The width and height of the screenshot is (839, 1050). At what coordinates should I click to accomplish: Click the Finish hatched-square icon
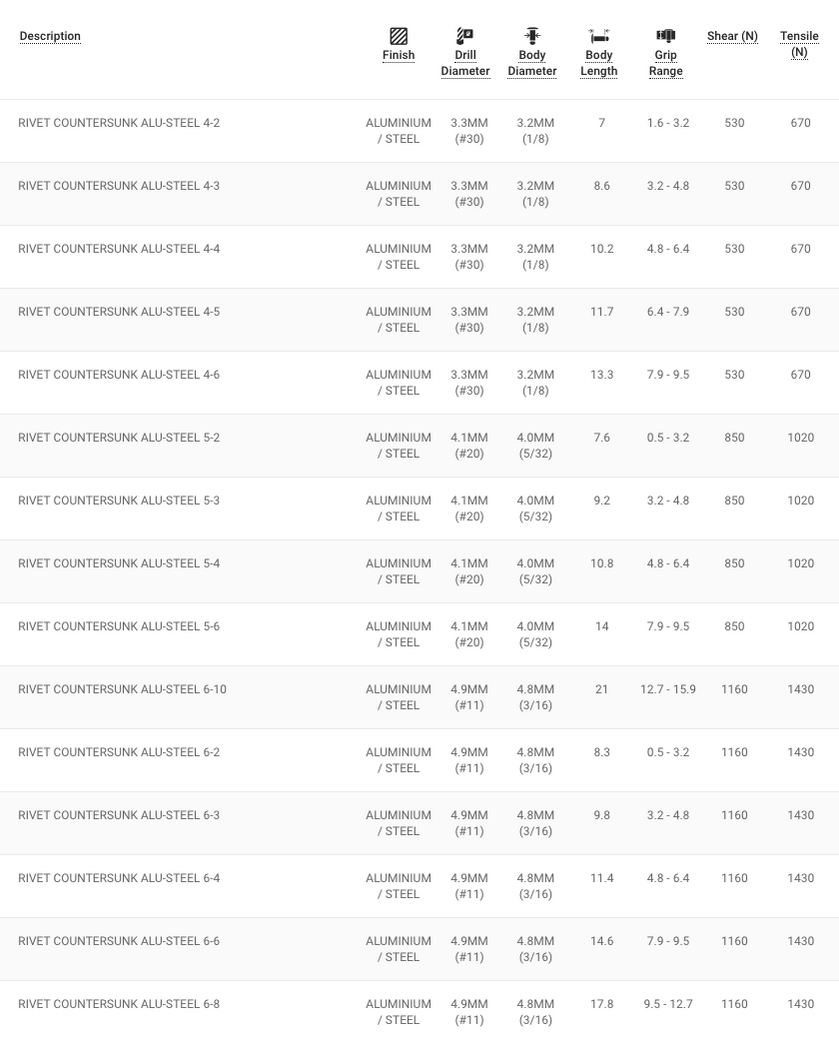(x=398, y=35)
